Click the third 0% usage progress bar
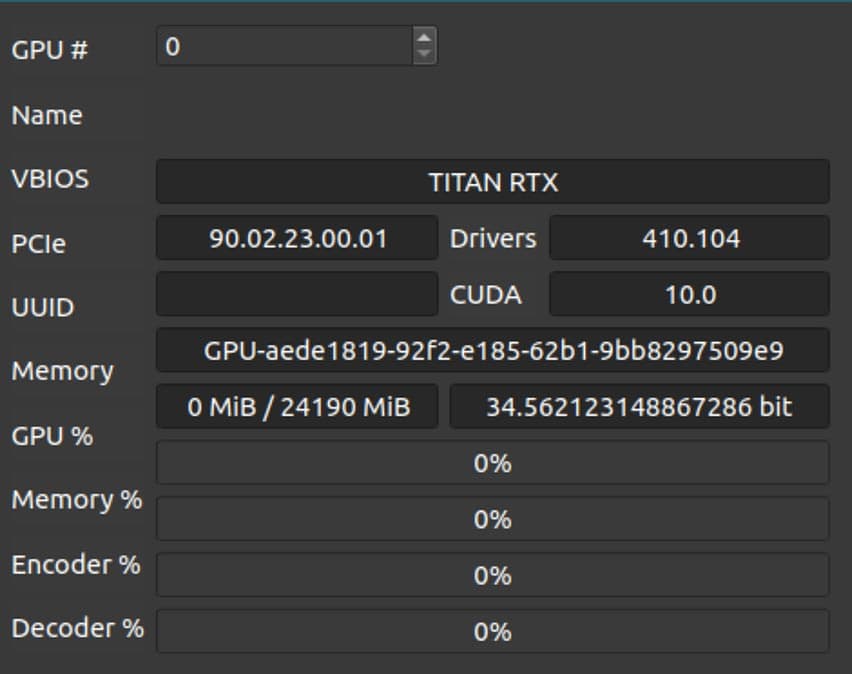This screenshot has width=852, height=674. [492, 575]
